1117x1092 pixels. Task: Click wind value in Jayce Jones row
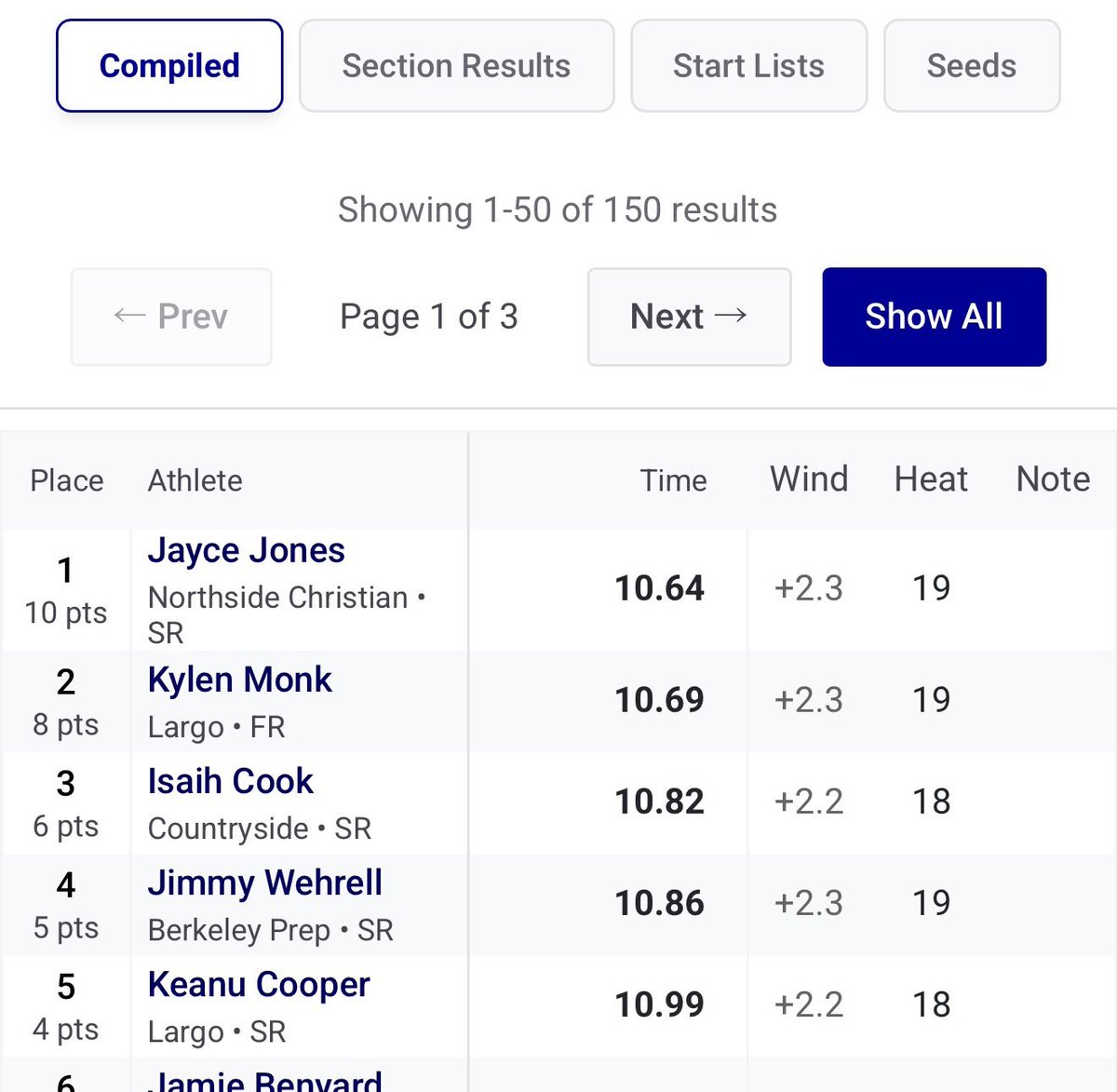pyautogui.click(x=809, y=588)
